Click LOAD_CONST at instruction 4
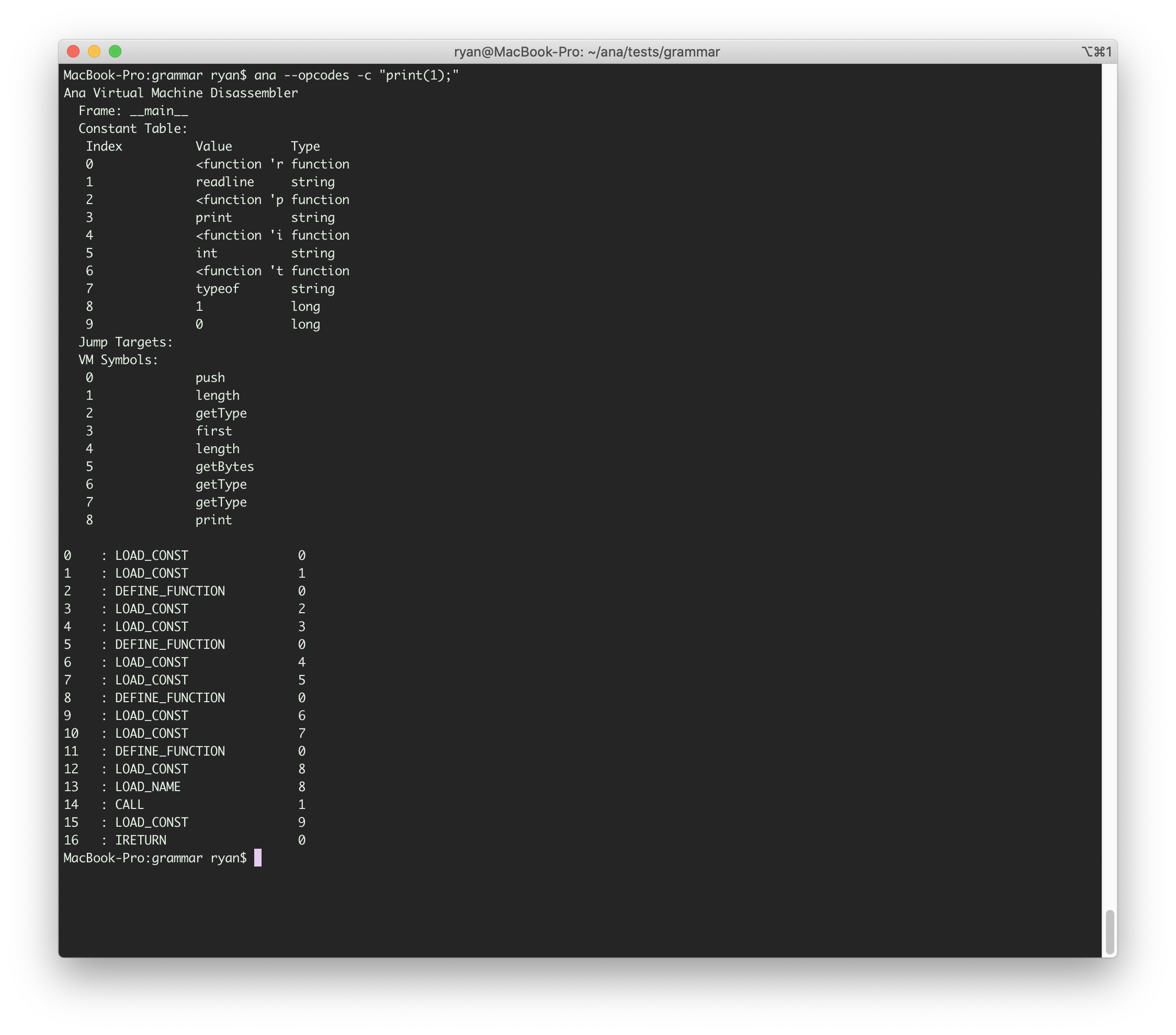 (152, 628)
